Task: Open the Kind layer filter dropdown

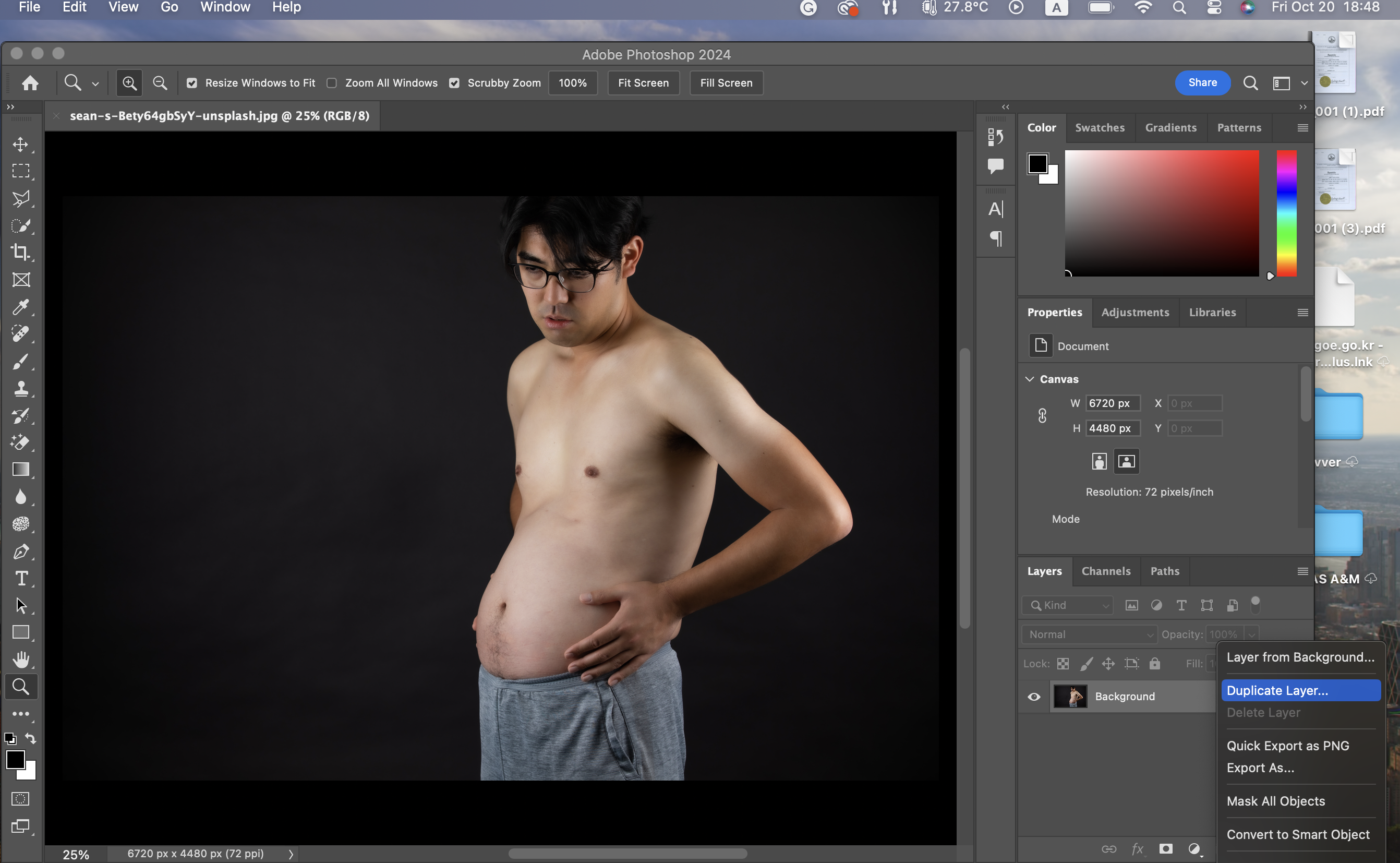Action: (1067, 605)
